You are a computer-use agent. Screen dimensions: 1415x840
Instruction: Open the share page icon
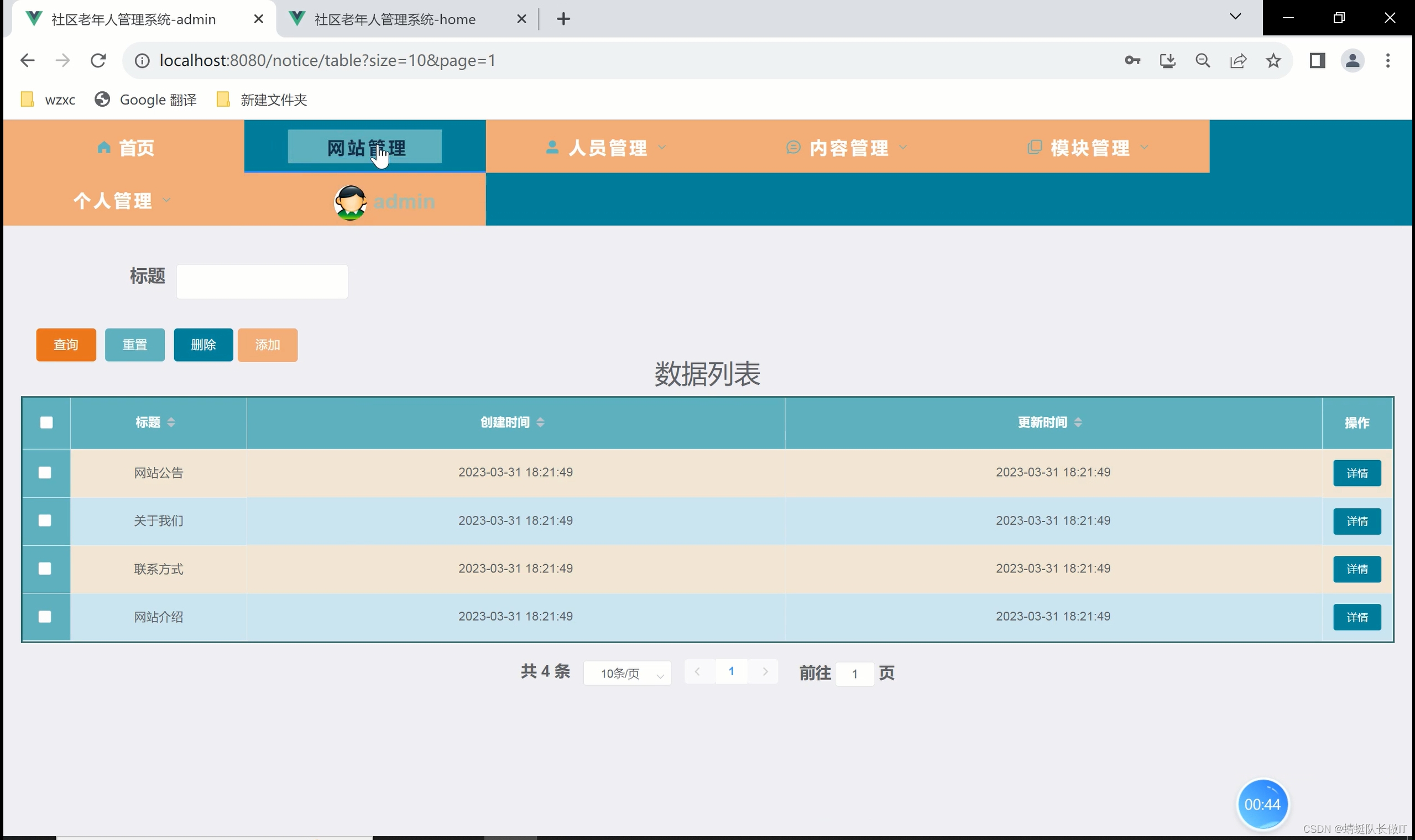[x=1238, y=61]
